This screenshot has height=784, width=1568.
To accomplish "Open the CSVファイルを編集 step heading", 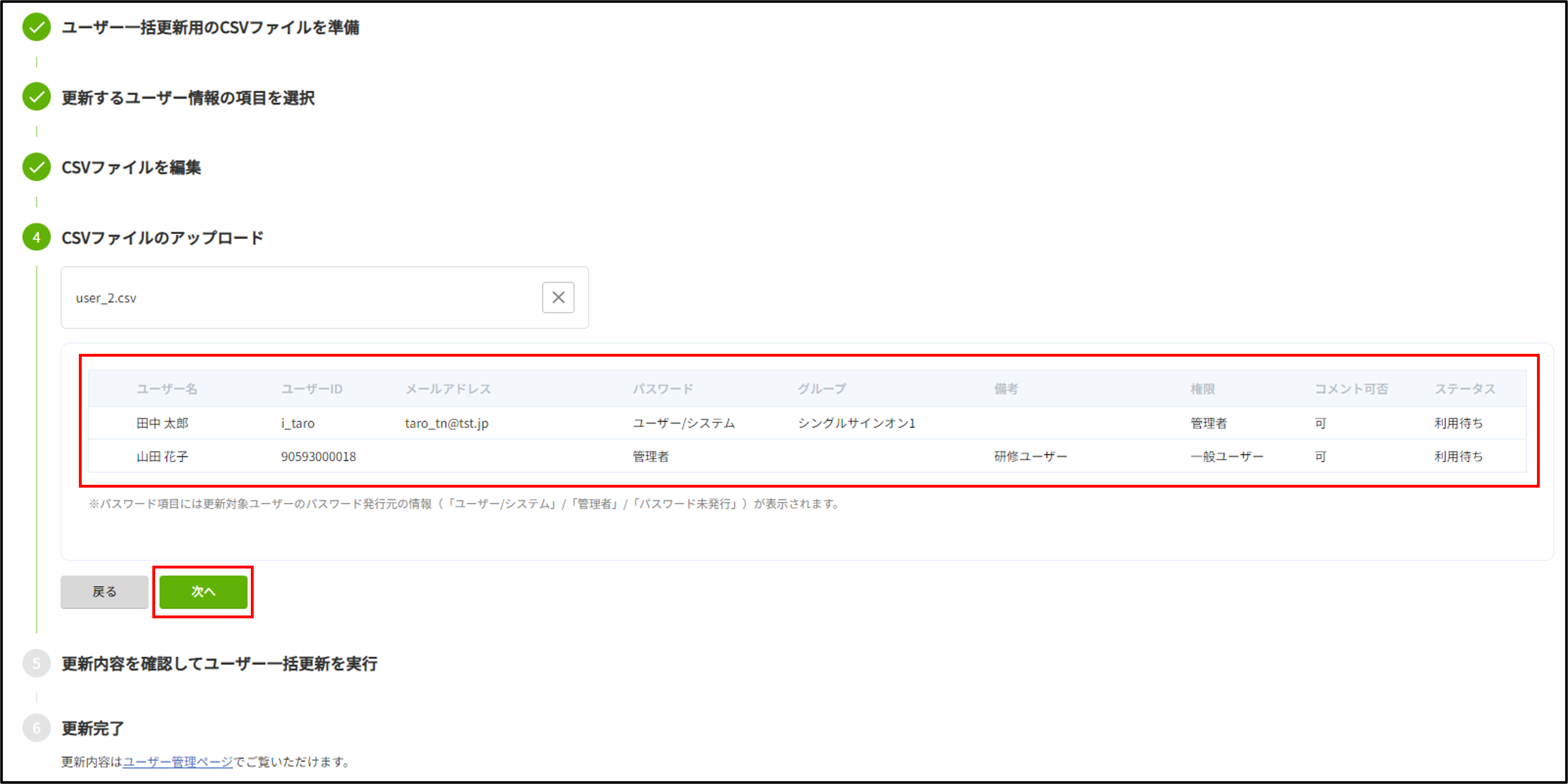I will pyautogui.click(x=131, y=167).
